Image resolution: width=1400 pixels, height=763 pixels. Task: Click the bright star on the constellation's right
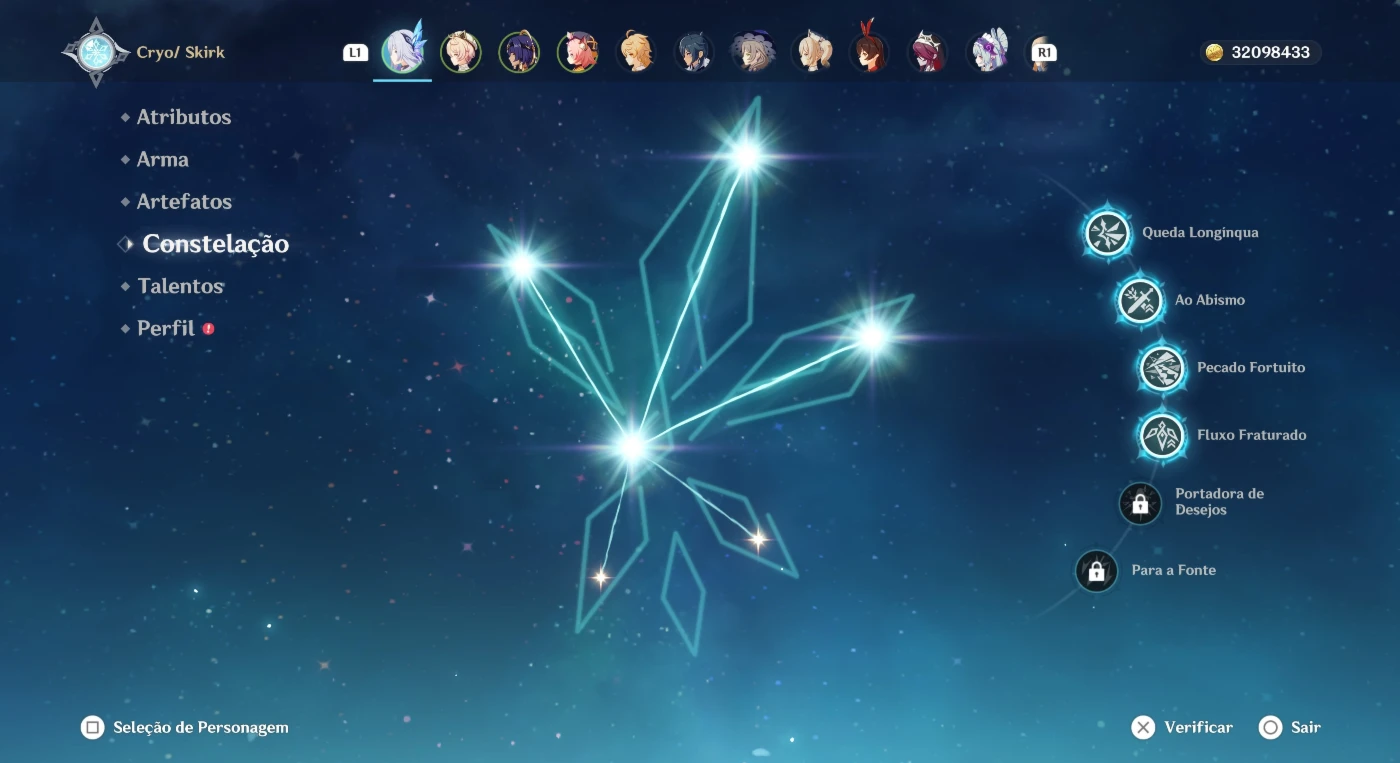point(872,338)
